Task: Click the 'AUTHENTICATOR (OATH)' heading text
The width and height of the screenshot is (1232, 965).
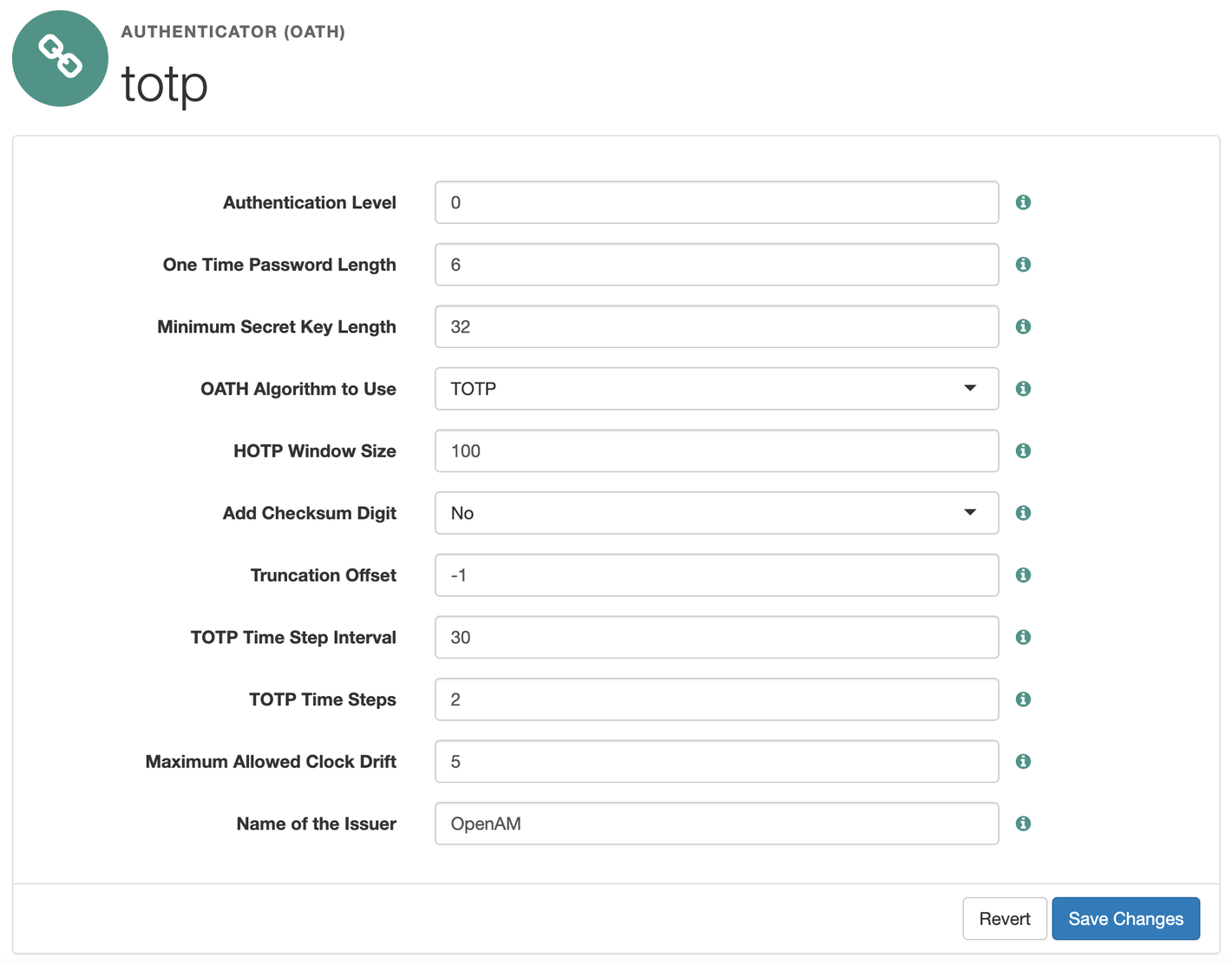Action: [233, 32]
